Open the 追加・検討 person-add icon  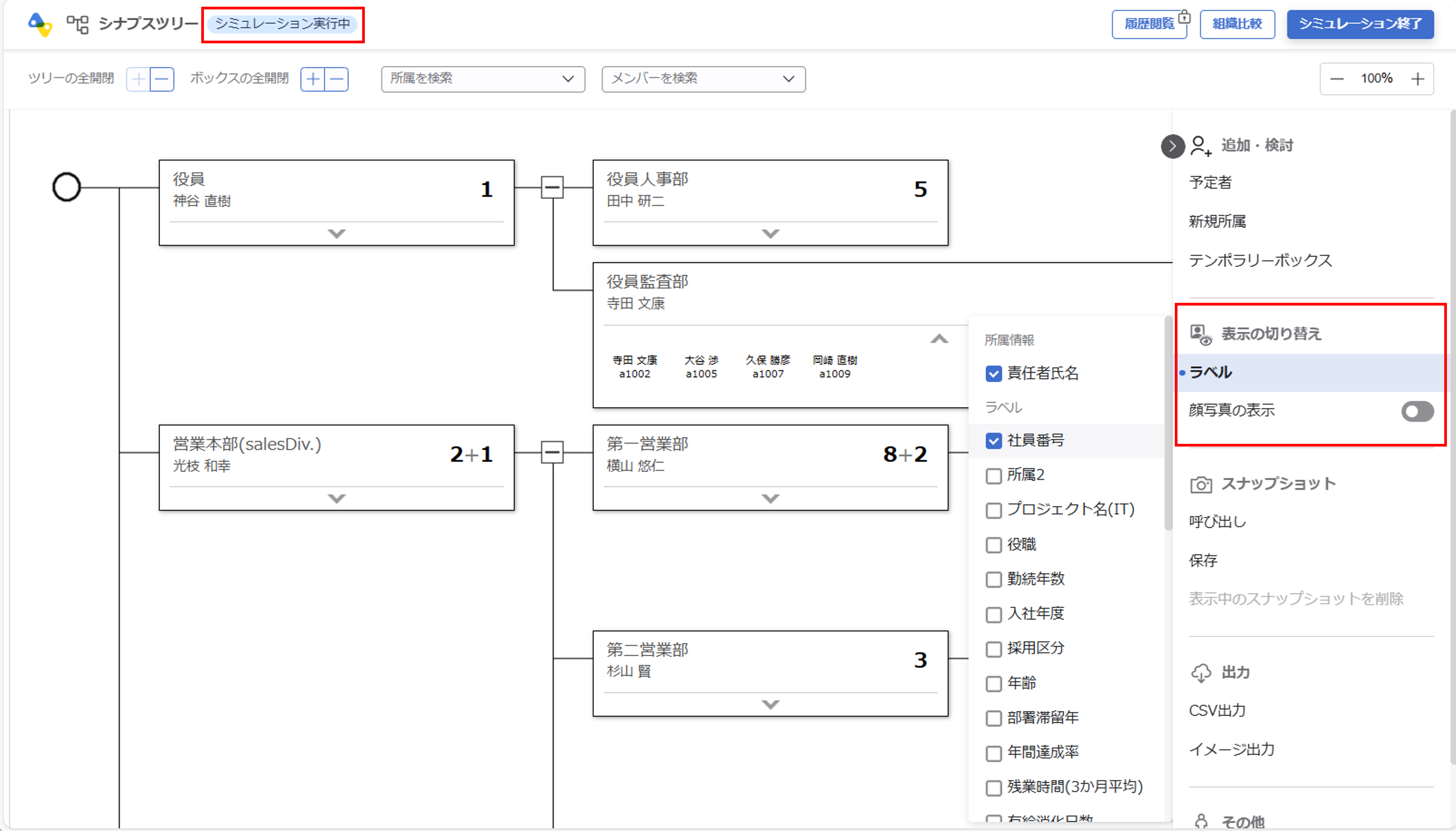(x=1201, y=145)
